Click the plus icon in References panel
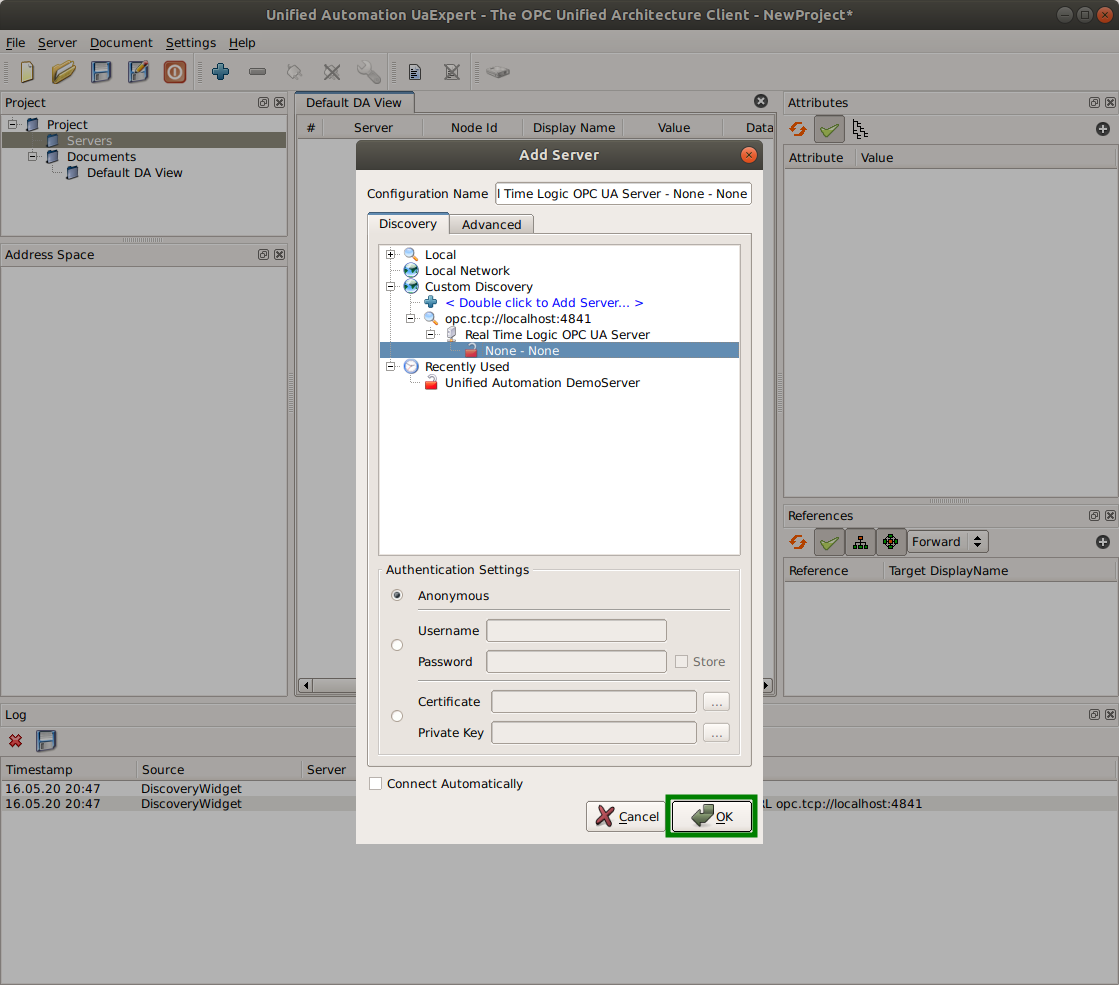This screenshot has width=1119, height=985. (1103, 542)
